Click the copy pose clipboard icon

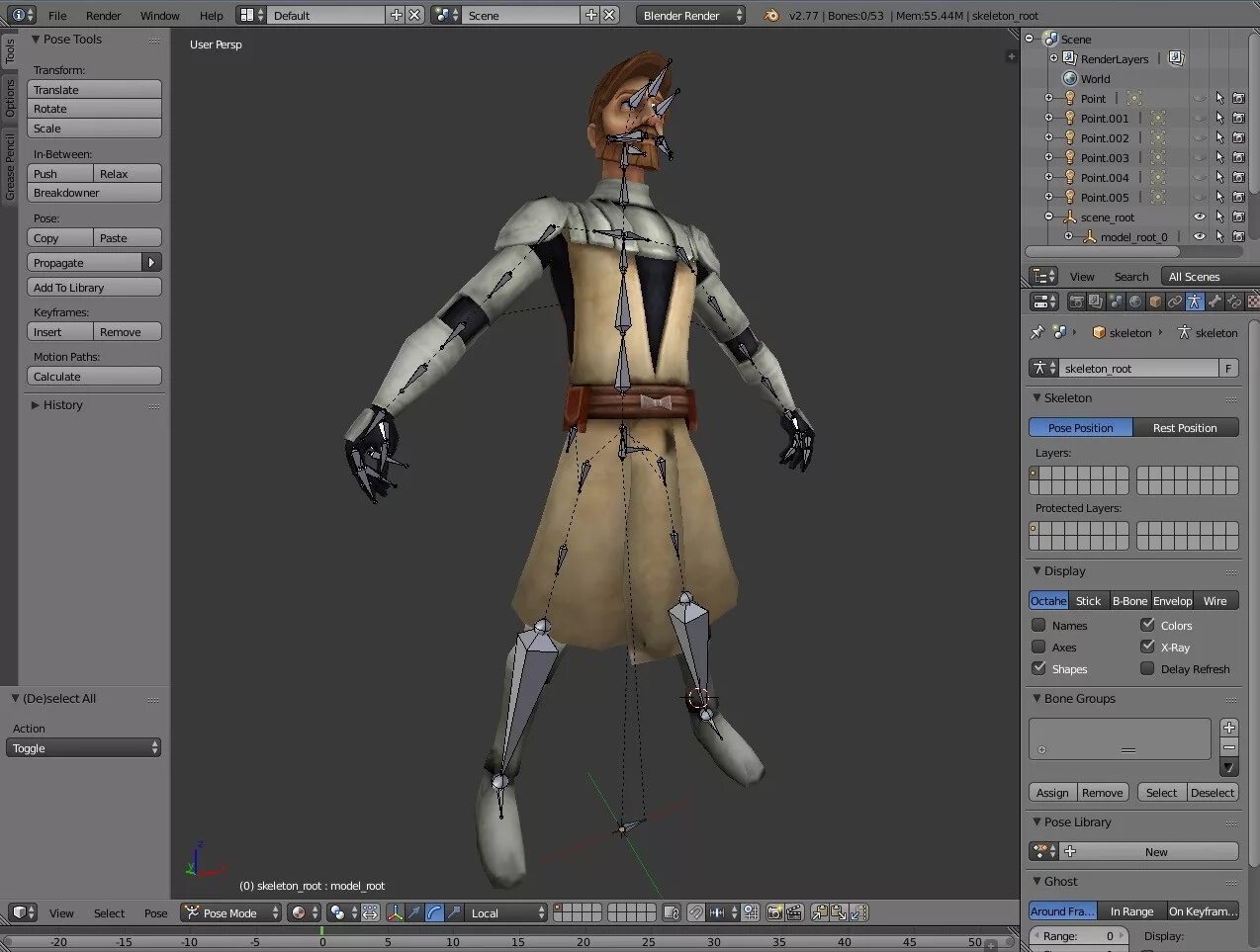[820, 912]
